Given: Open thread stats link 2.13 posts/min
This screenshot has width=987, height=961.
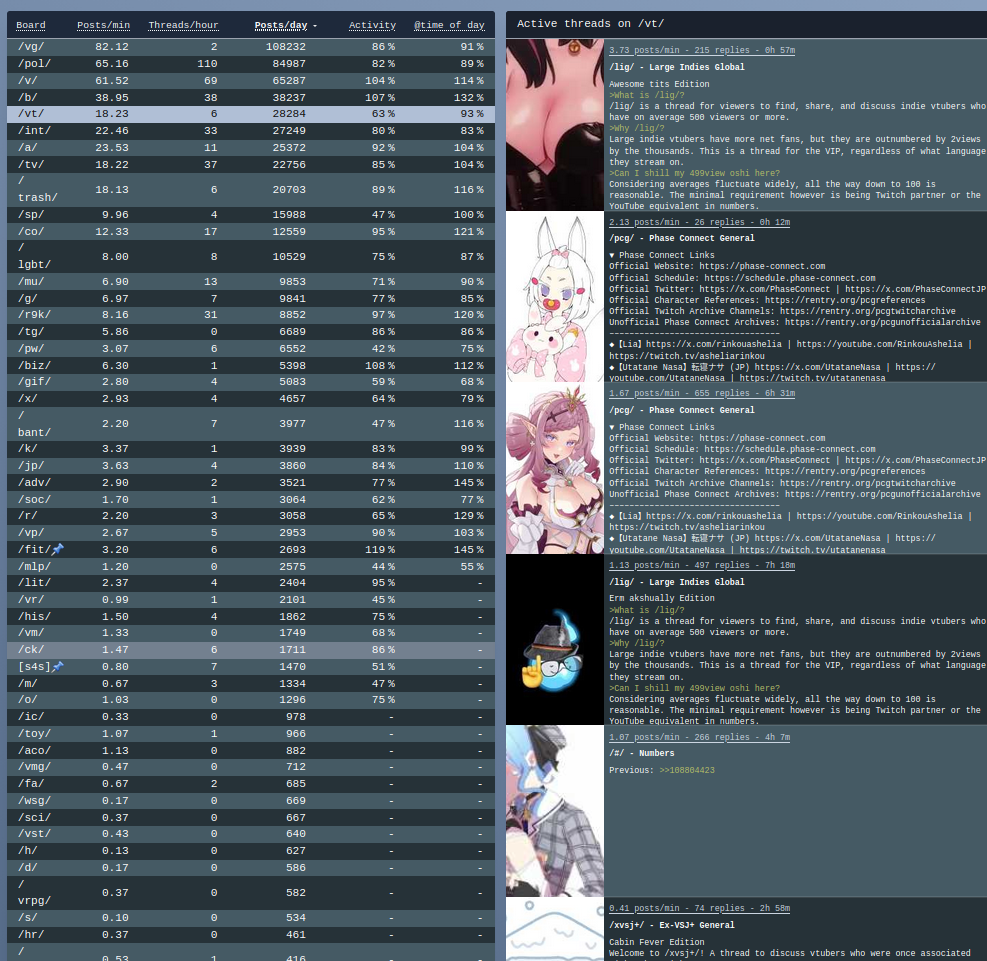Looking at the screenshot, I should click(x=699, y=222).
